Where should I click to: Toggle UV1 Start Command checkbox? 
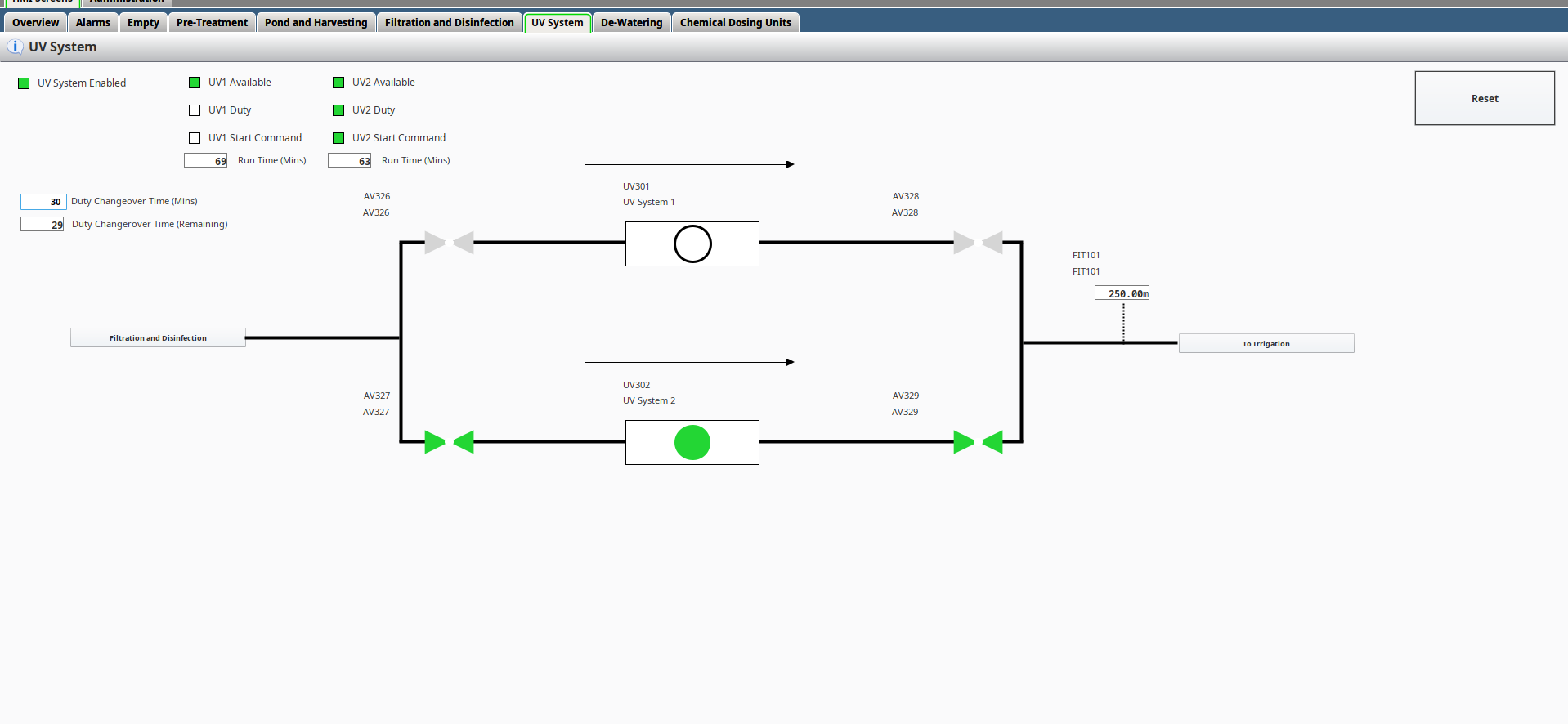pyautogui.click(x=195, y=138)
